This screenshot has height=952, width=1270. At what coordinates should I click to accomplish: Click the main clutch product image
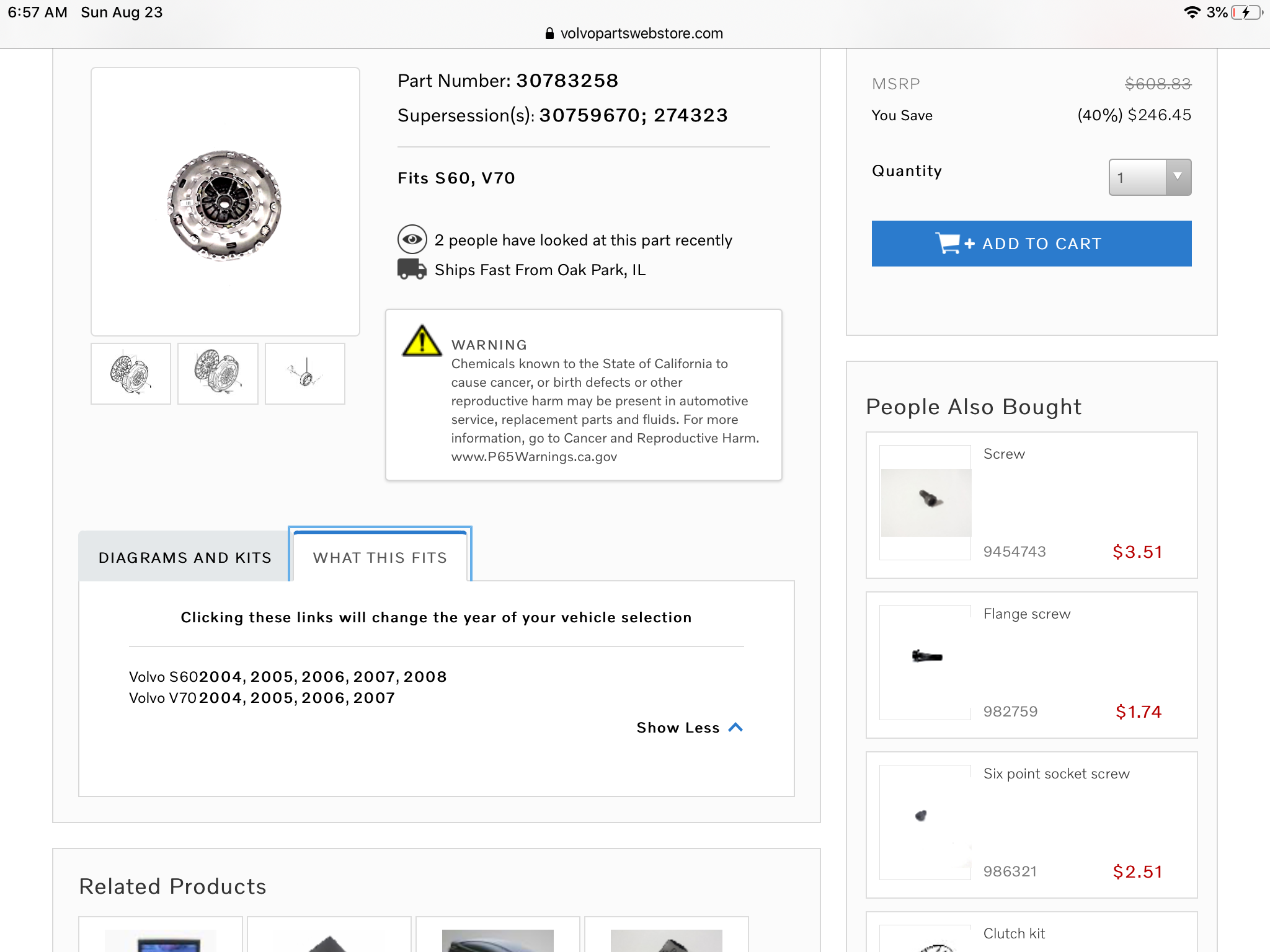click(225, 203)
